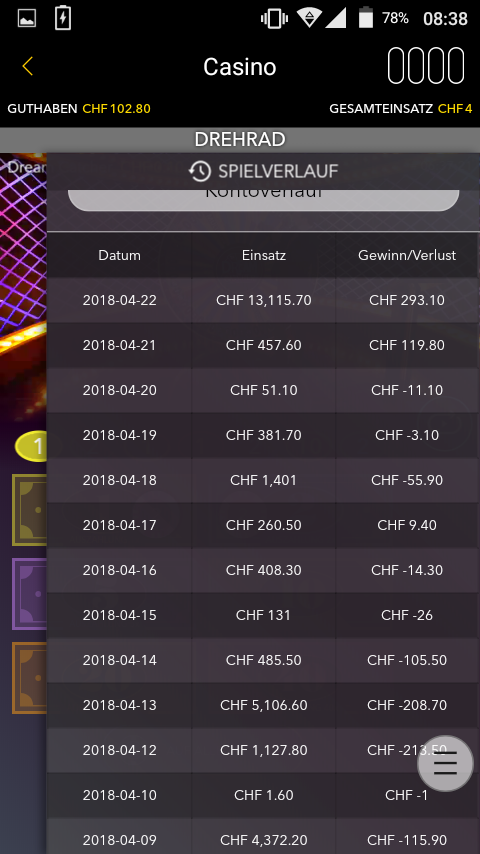Tap the Guthaben CHF 102.80 balance
The width and height of the screenshot is (480, 854).
(79, 108)
